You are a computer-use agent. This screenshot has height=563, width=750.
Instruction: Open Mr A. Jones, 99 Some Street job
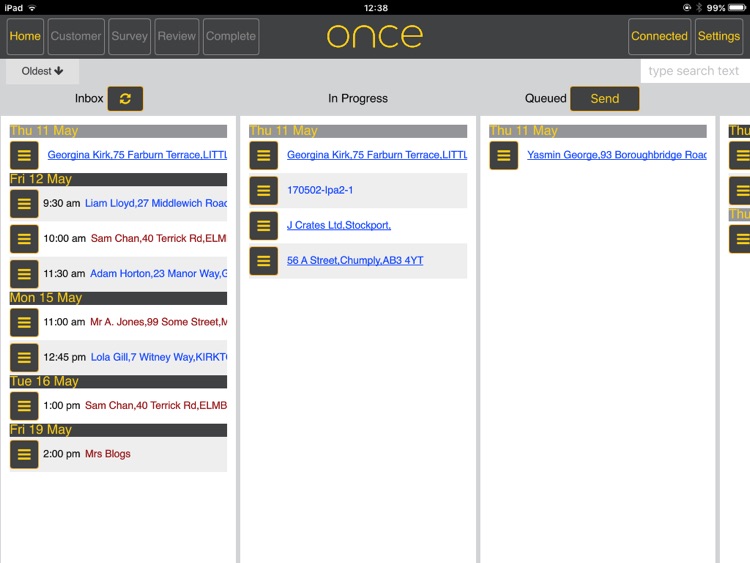click(x=159, y=322)
